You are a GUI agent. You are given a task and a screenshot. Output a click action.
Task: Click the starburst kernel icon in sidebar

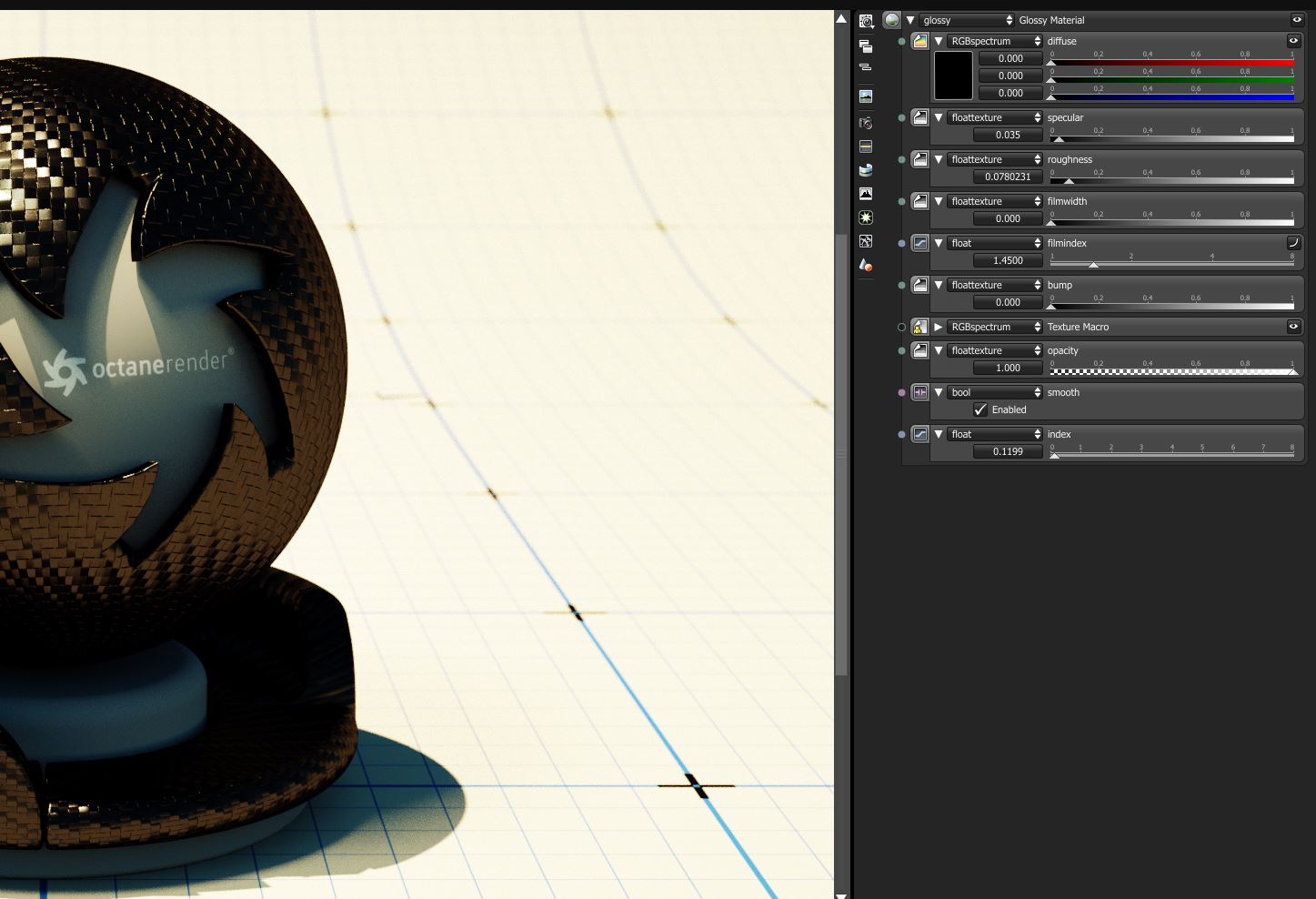866,217
